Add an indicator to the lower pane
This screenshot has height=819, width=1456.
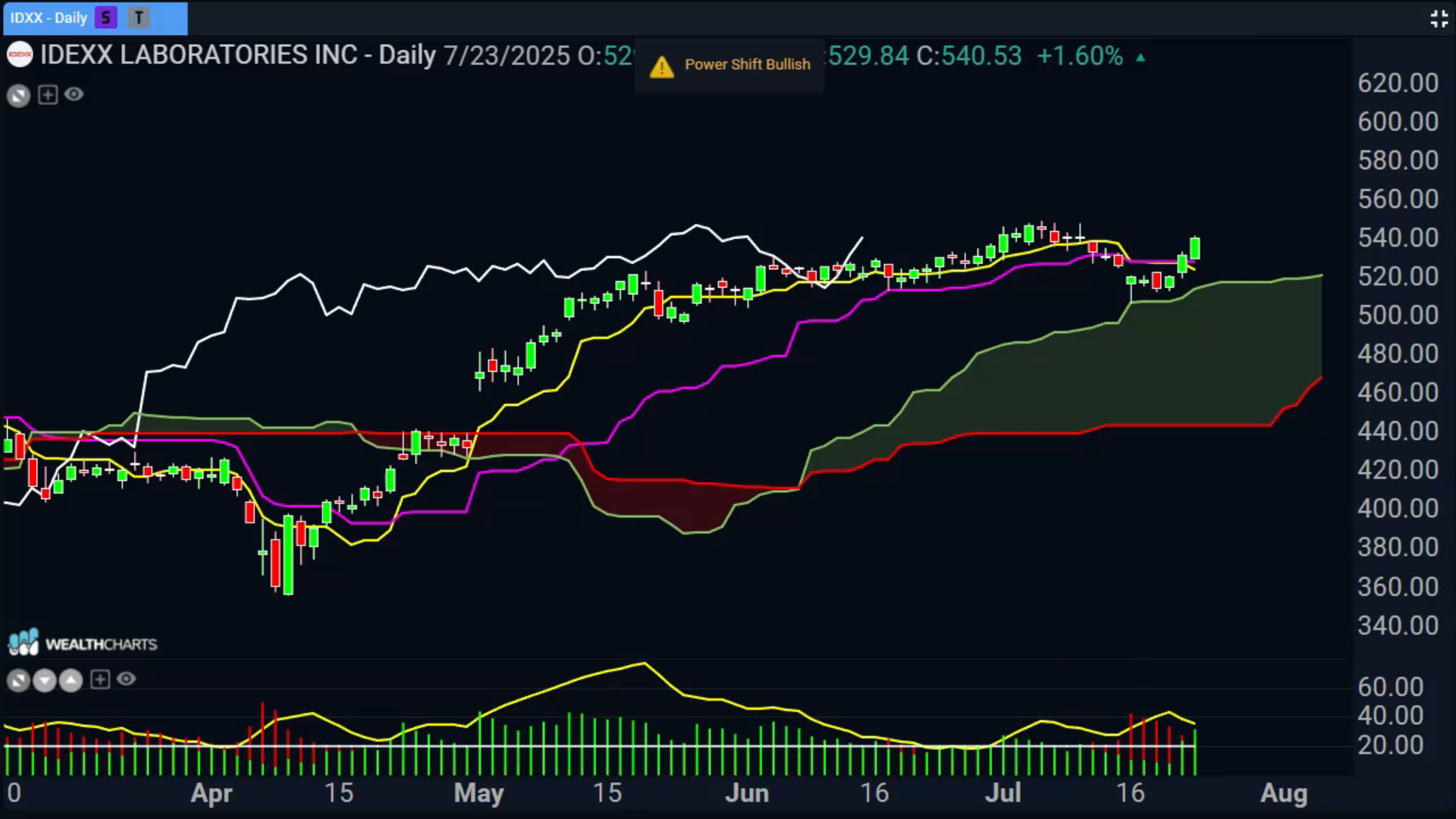coord(100,679)
